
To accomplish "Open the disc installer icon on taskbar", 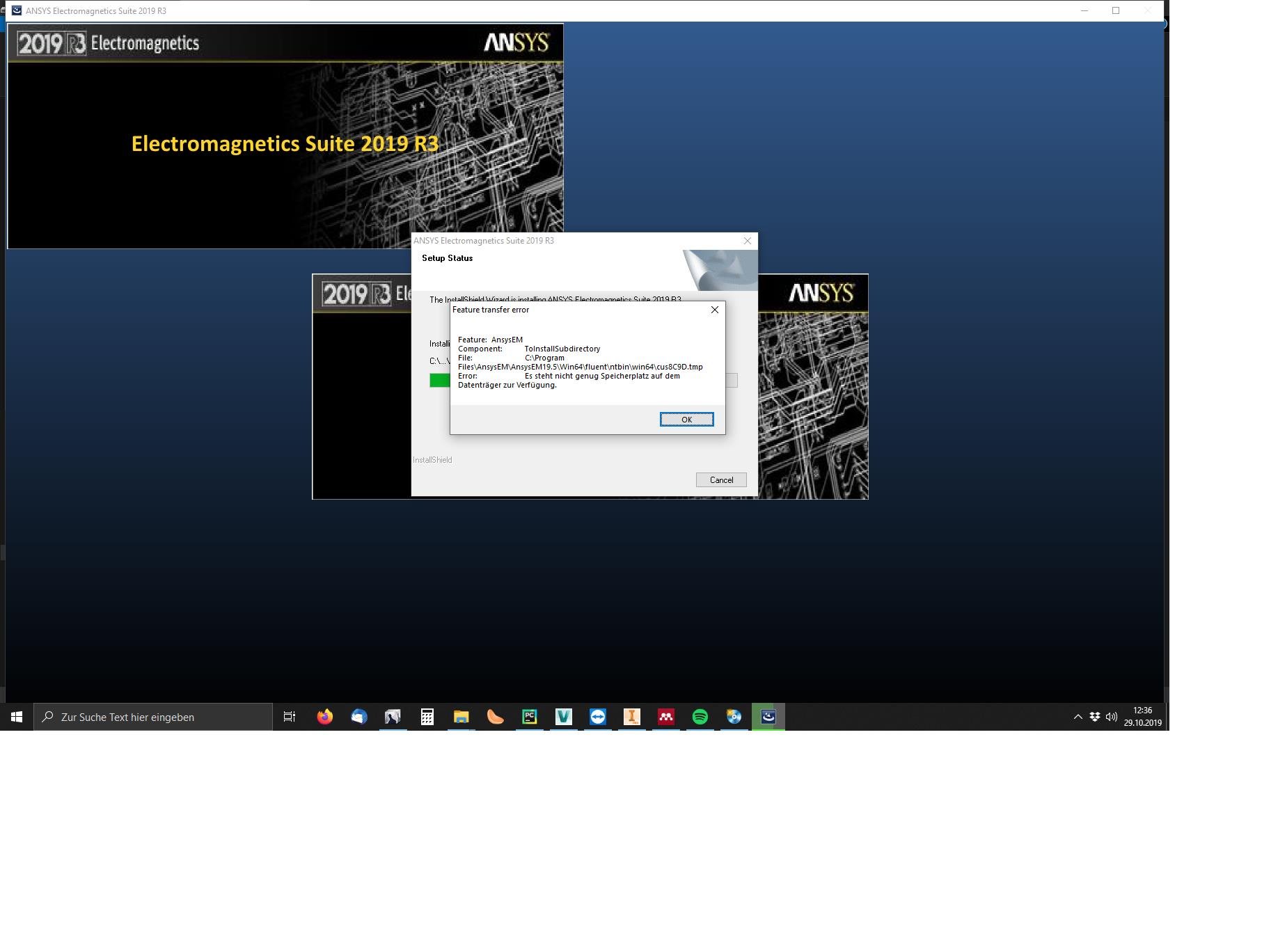I will point(734,717).
